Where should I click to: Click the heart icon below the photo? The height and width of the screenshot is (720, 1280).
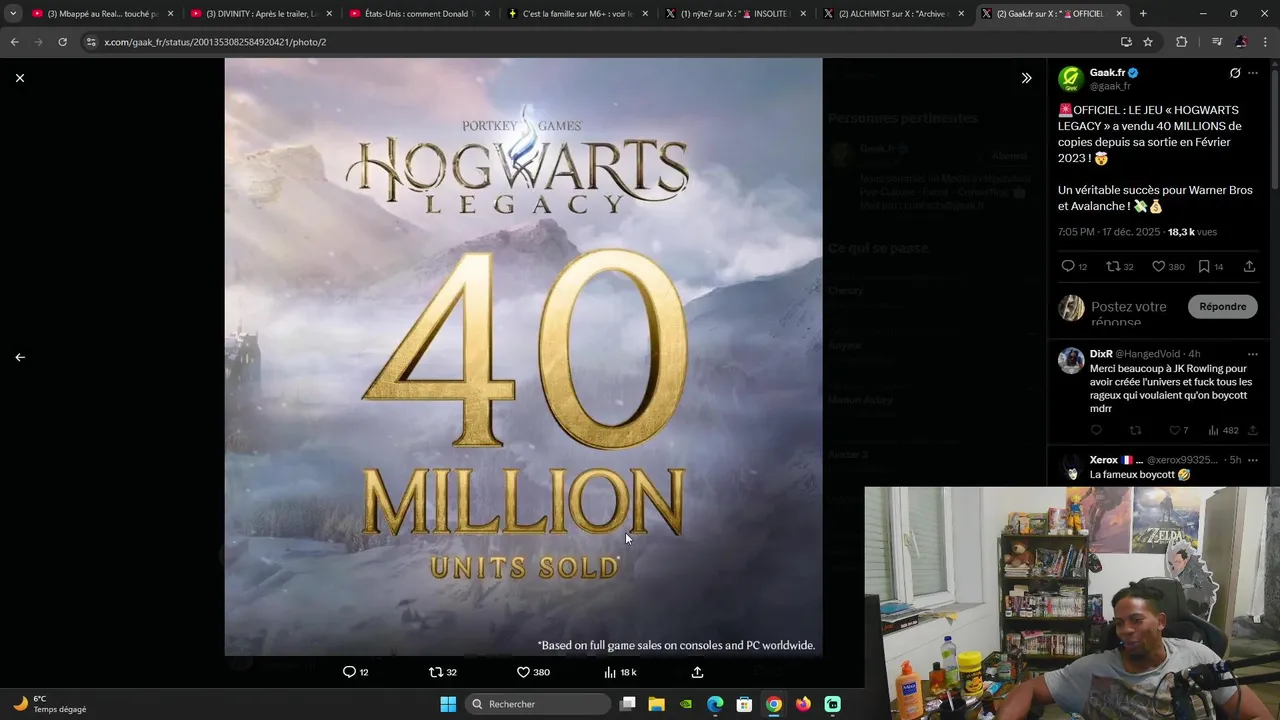click(x=523, y=672)
